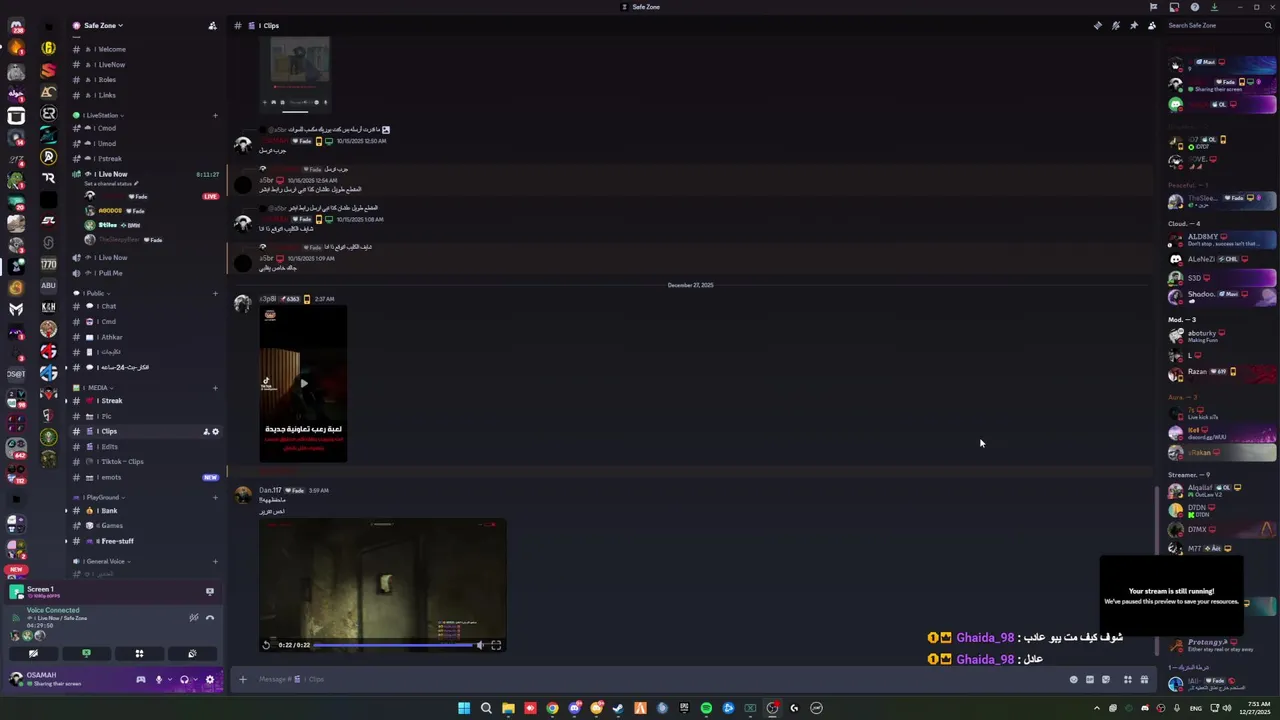
Task: Click the OSAMAH user avatar
Action: pyautogui.click(x=16, y=679)
